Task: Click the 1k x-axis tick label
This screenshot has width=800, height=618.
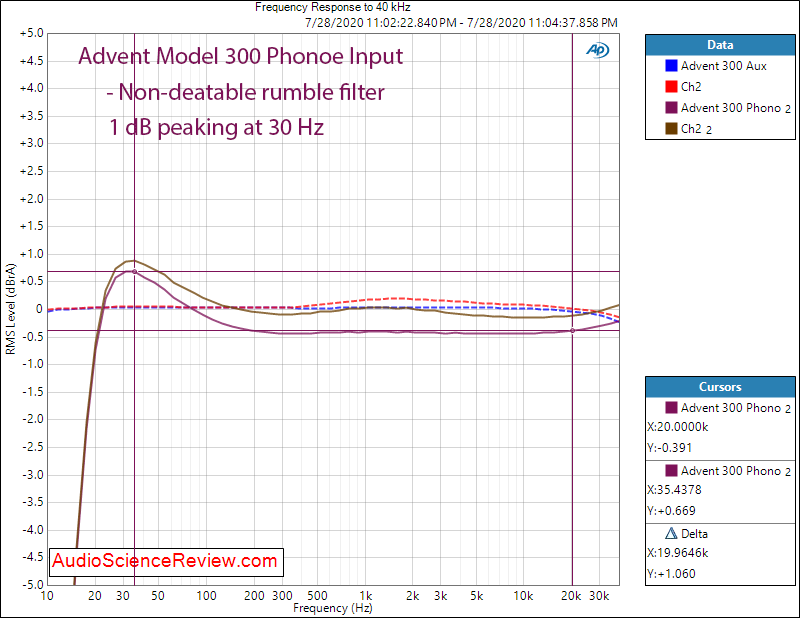Action: point(366,596)
